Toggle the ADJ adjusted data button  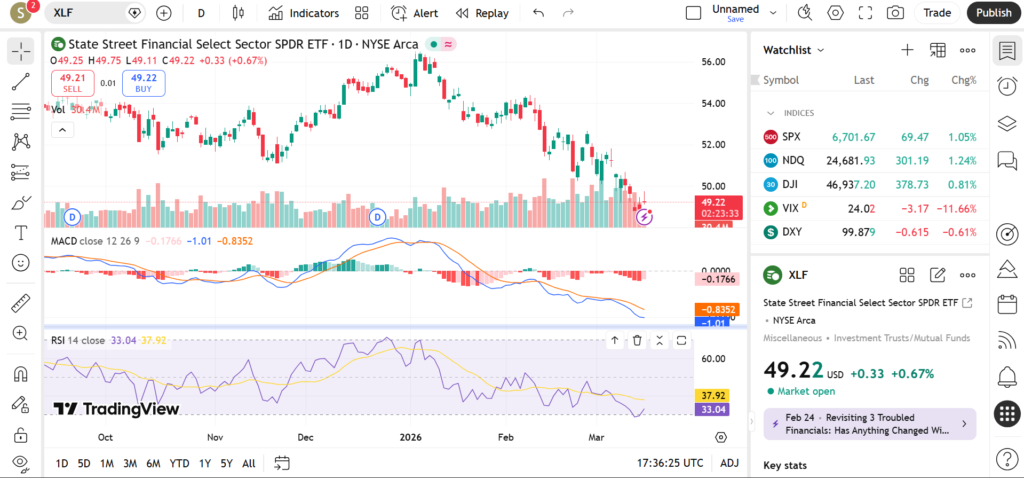(730, 463)
